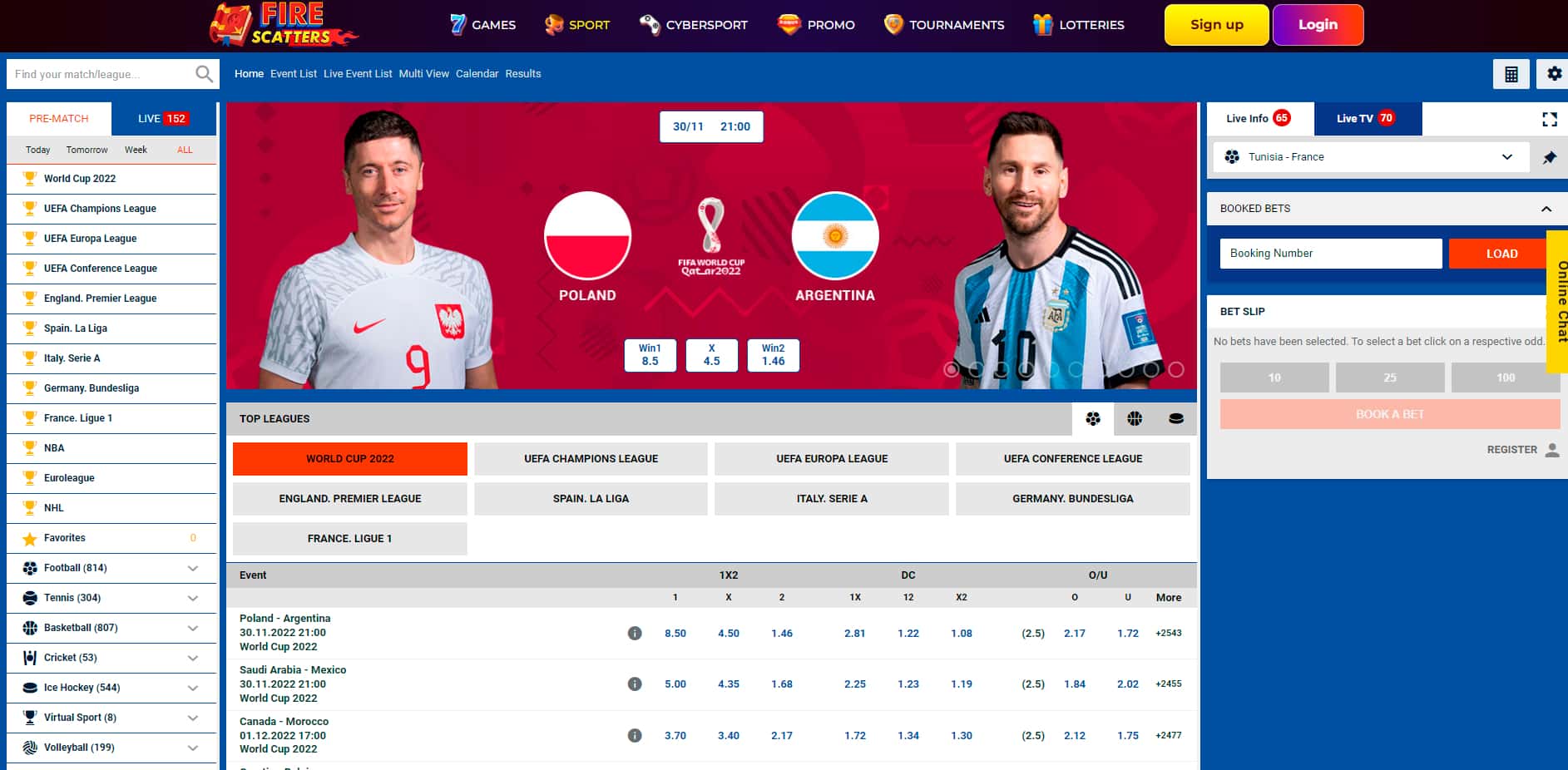
Task: Click the Ice Hockey puck icon in sidebar
Action: coord(30,688)
